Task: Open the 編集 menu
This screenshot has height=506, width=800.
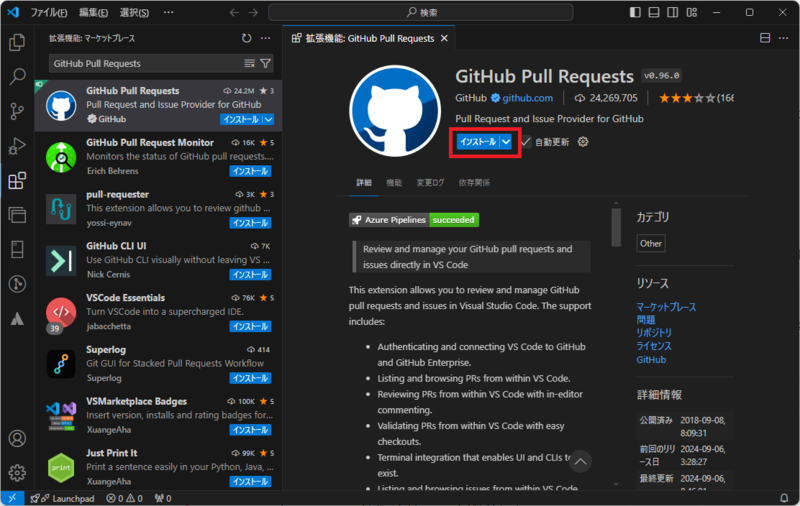Action: (93, 12)
